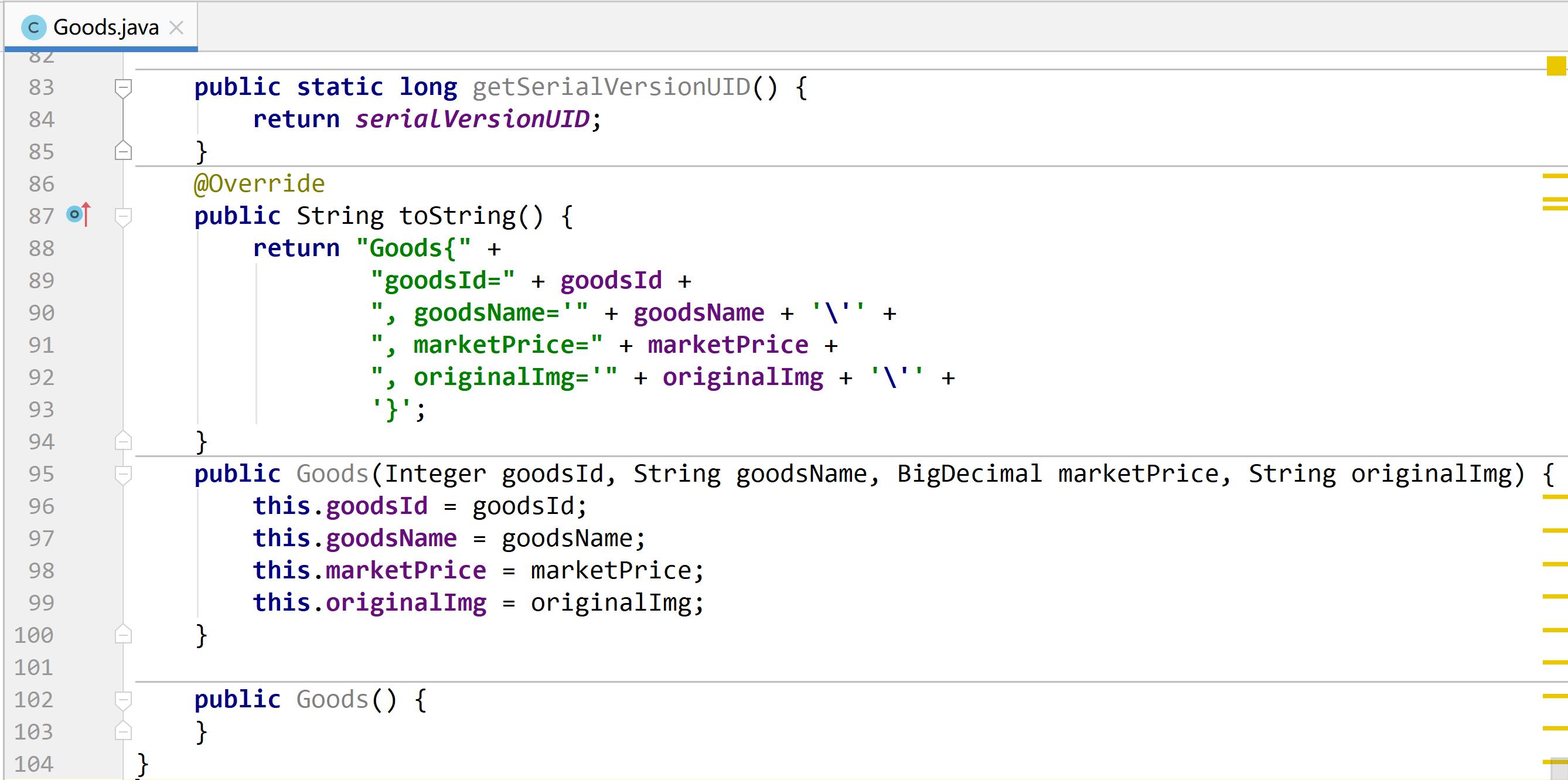Collapse empty Goods constructor at line 102
This screenshot has width=1568, height=780.
click(123, 700)
